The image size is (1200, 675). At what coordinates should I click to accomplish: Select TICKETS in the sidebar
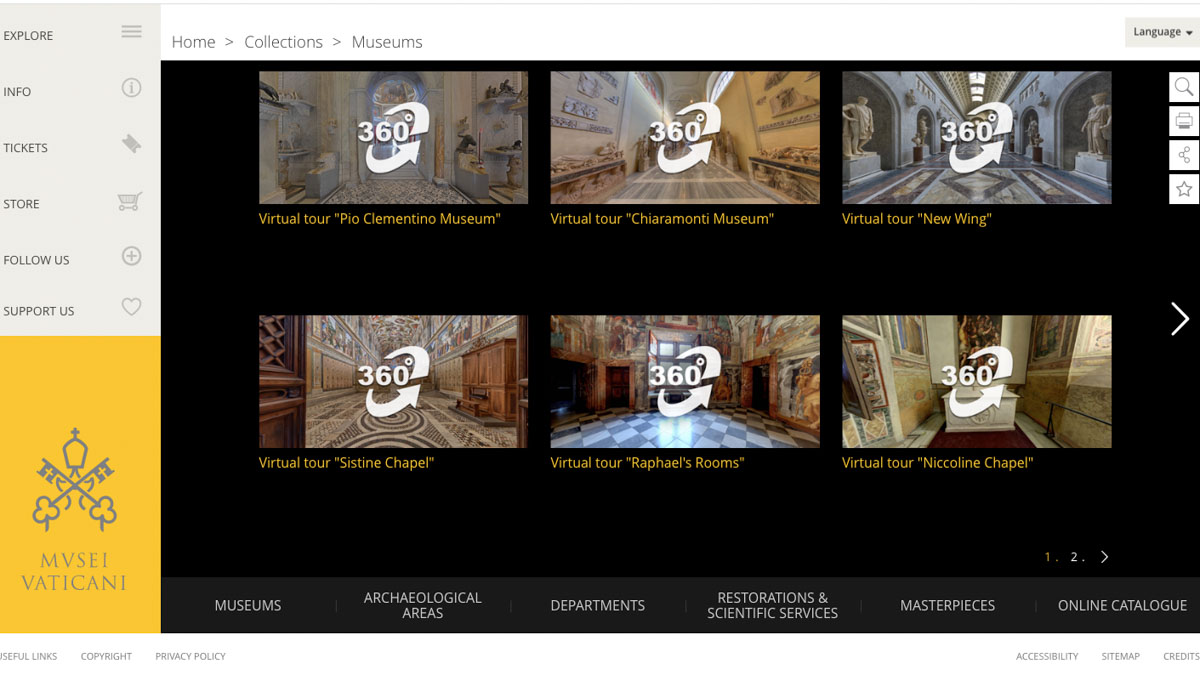coord(25,147)
